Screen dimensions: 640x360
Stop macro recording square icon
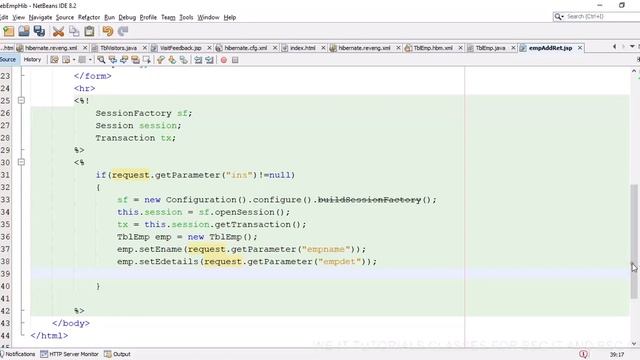(x=235, y=60)
